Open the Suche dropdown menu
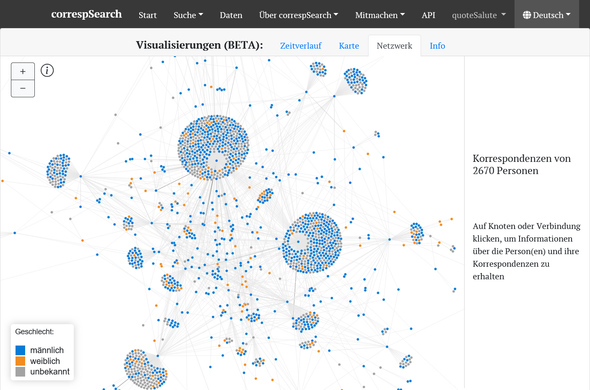 coord(188,15)
